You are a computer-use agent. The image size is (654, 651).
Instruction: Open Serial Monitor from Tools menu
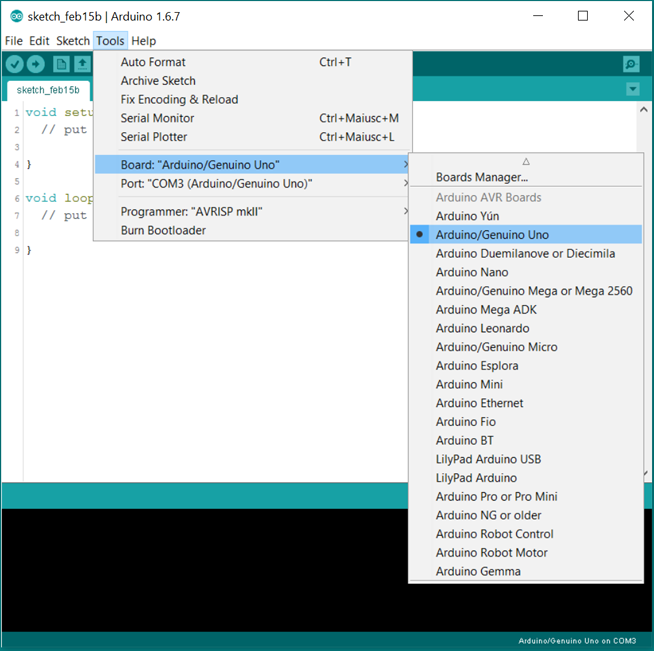point(253,118)
